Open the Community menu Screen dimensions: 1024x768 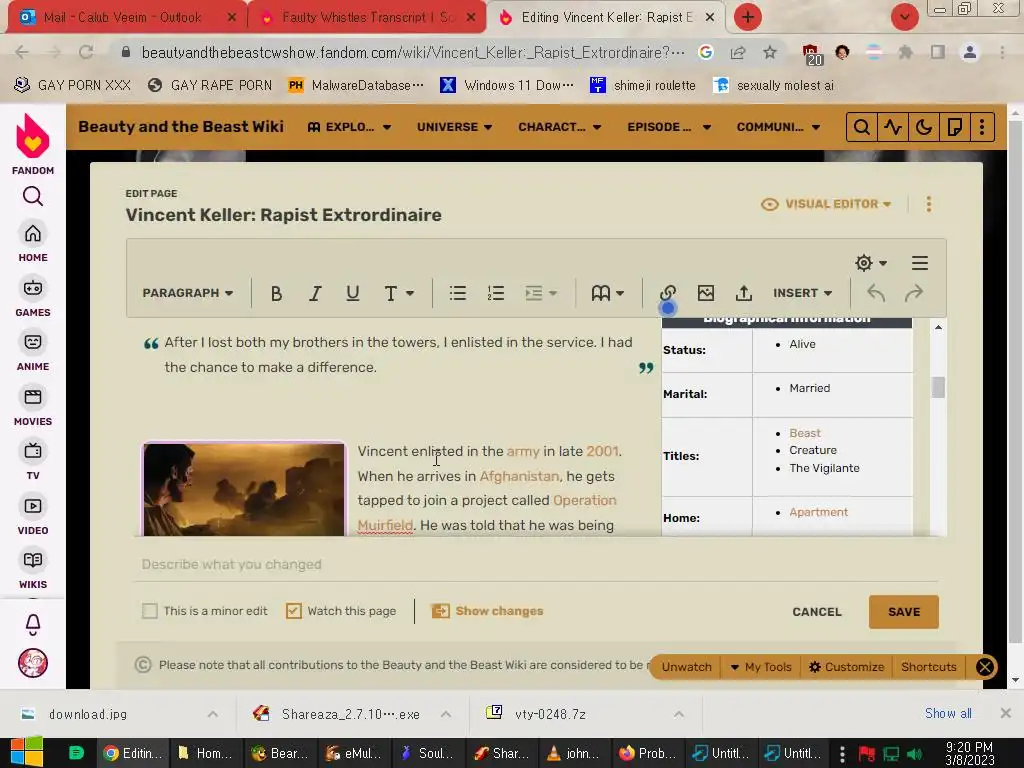point(778,127)
